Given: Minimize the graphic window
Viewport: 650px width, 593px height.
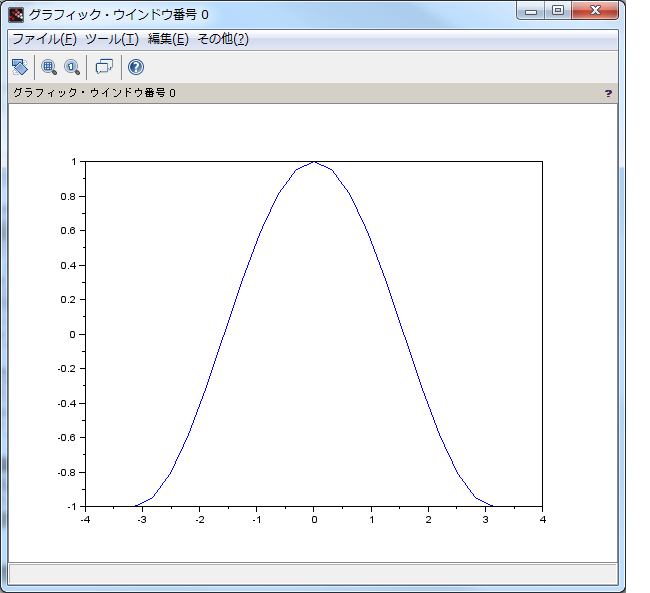Looking at the screenshot, I should click(x=531, y=11).
